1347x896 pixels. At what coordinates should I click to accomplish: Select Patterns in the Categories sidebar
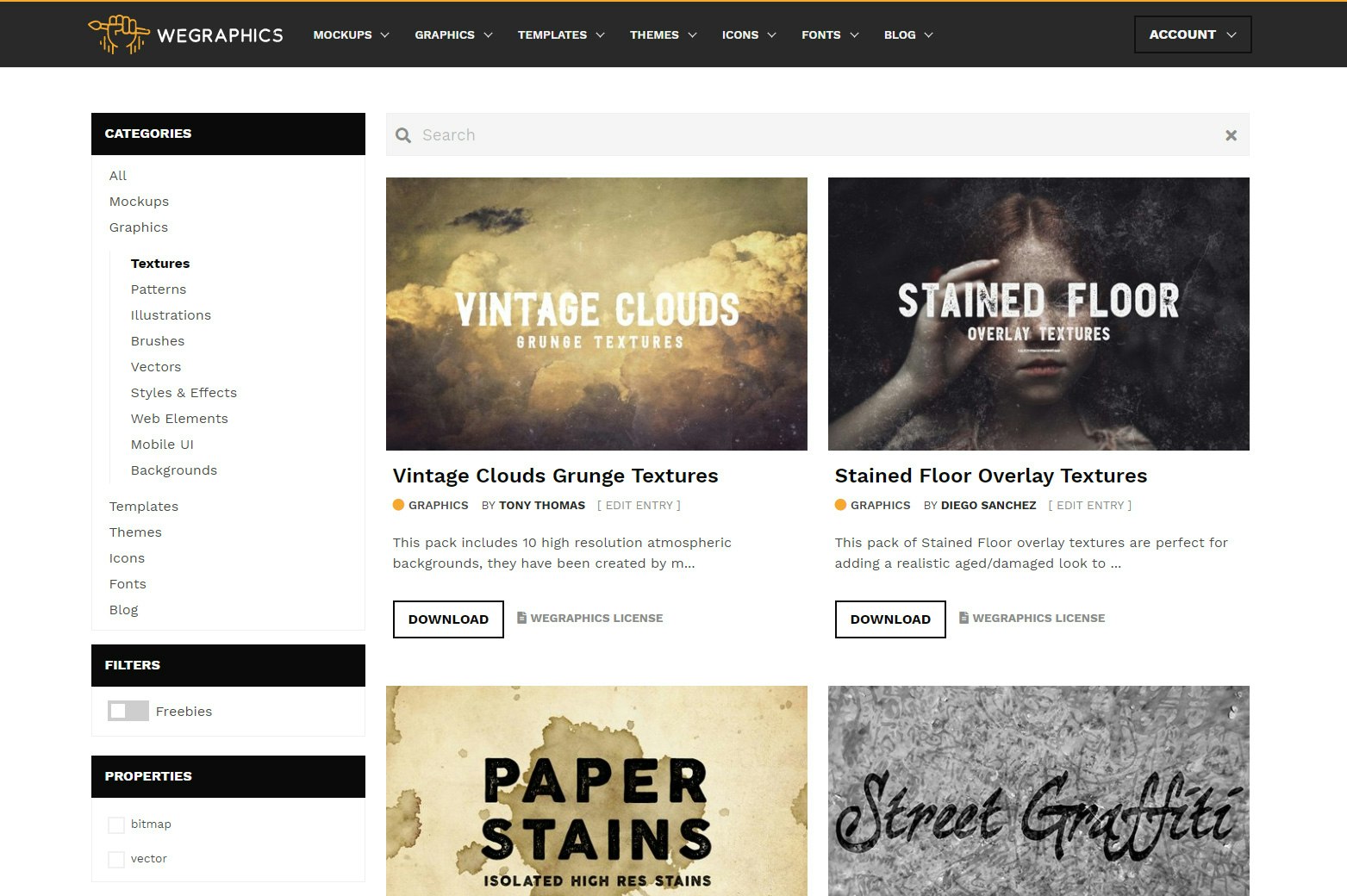pos(159,289)
